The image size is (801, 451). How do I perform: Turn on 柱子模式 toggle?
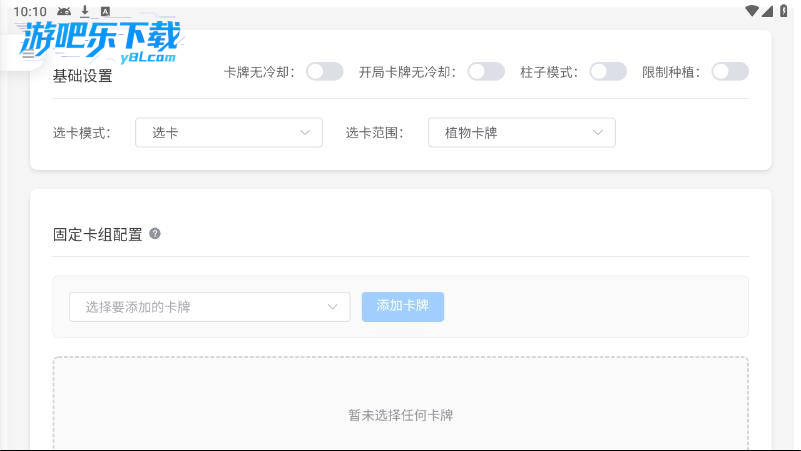(608, 72)
